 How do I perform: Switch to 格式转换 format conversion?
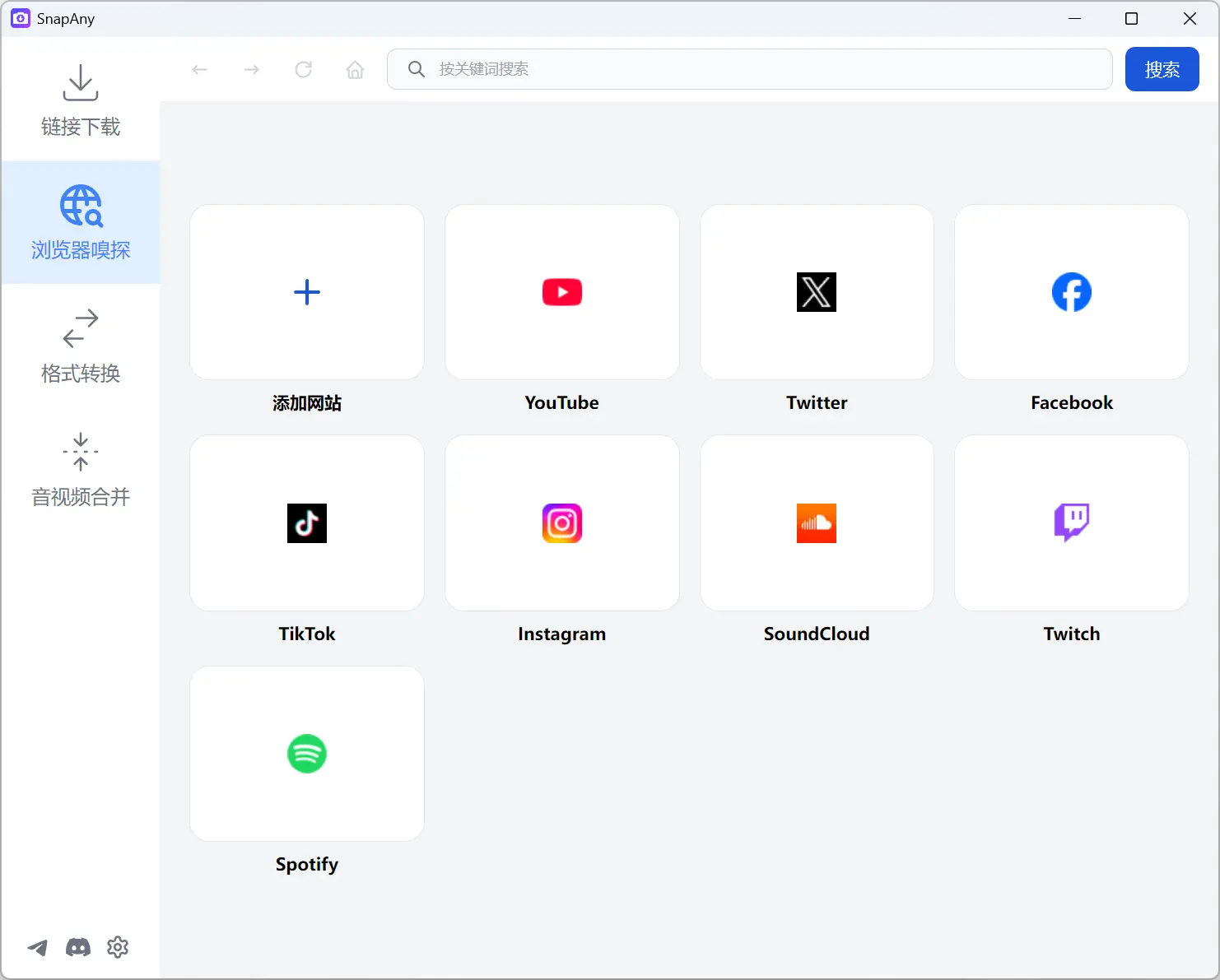click(x=81, y=346)
